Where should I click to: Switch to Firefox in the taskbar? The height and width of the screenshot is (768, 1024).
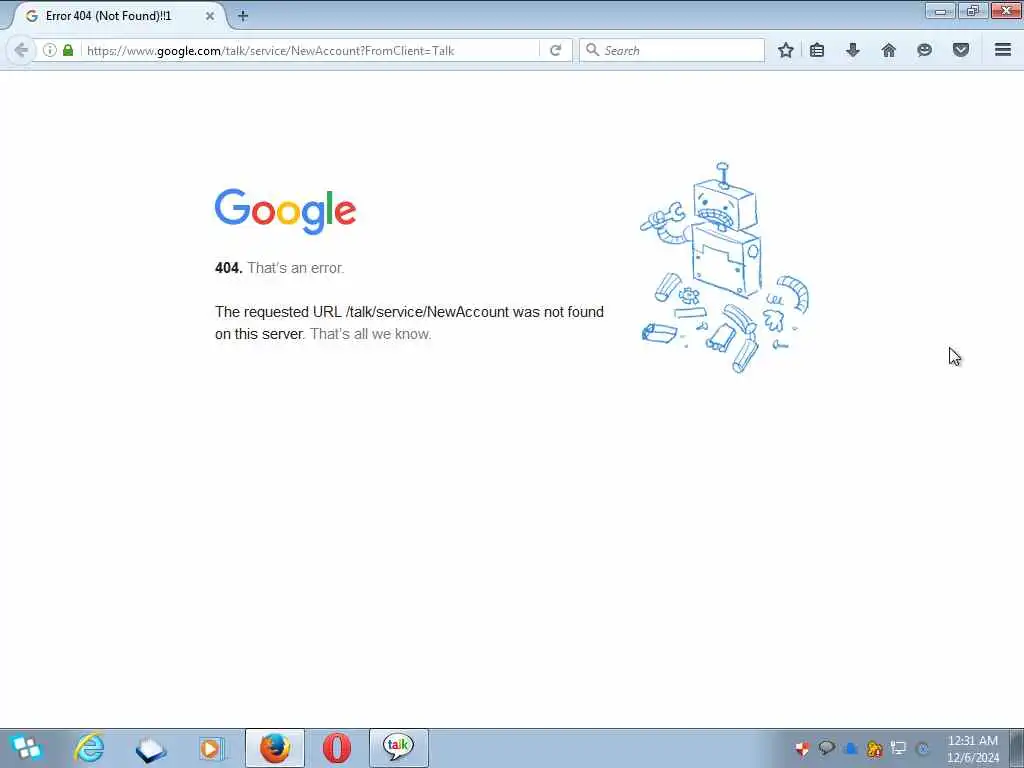(x=275, y=748)
